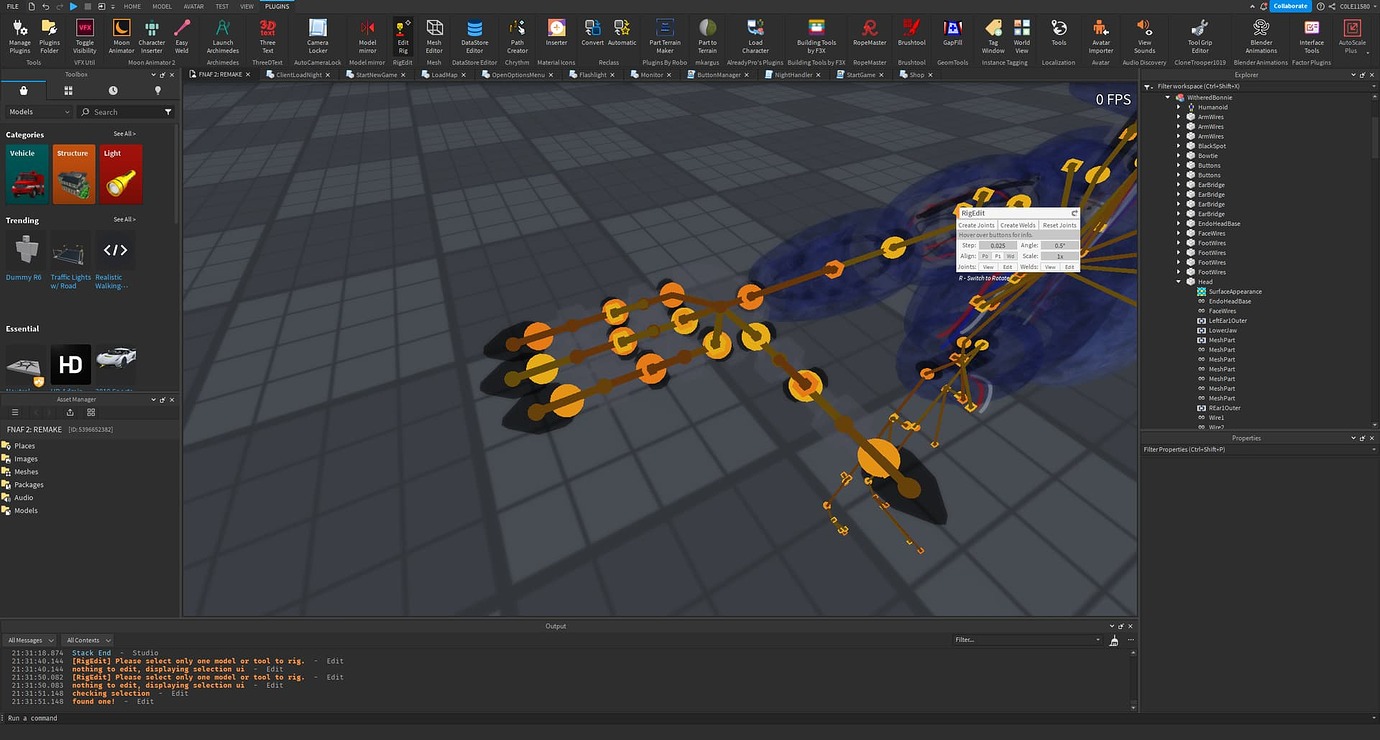Image resolution: width=1380 pixels, height=740 pixels.
Task: Toggle Welds View in RigEdit
Action: coord(1050,267)
